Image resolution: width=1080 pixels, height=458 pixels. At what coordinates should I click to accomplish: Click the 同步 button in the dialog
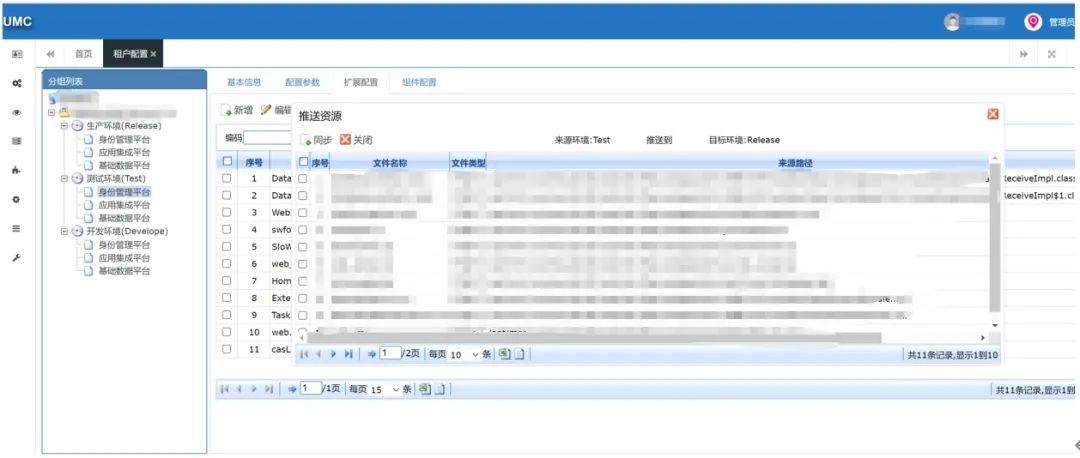[x=316, y=140]
